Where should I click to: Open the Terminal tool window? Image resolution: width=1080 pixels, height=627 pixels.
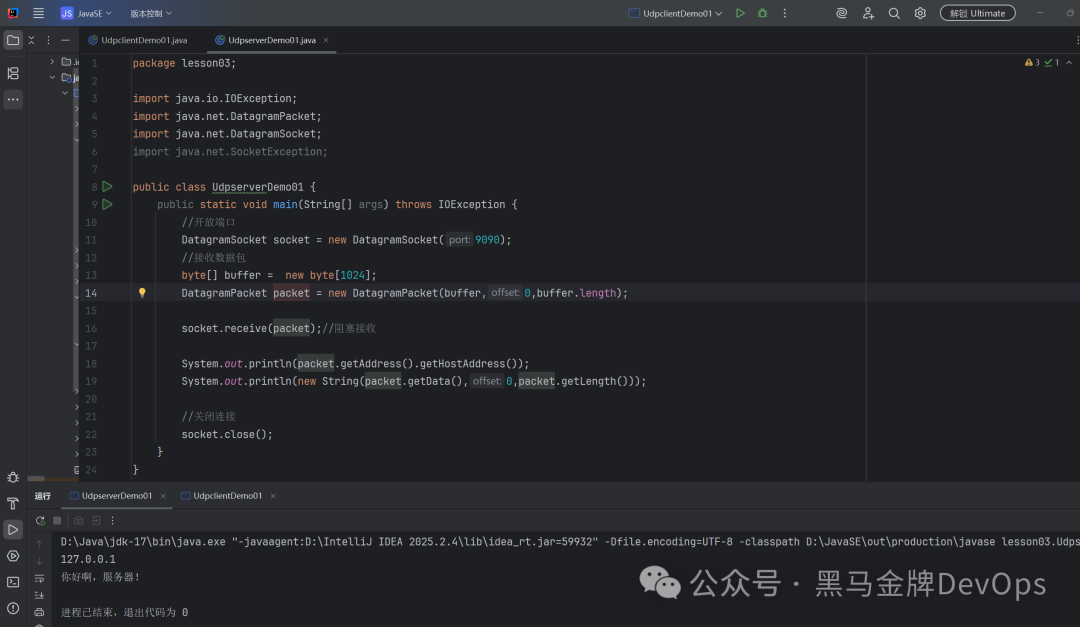click(x=12, y=581)
